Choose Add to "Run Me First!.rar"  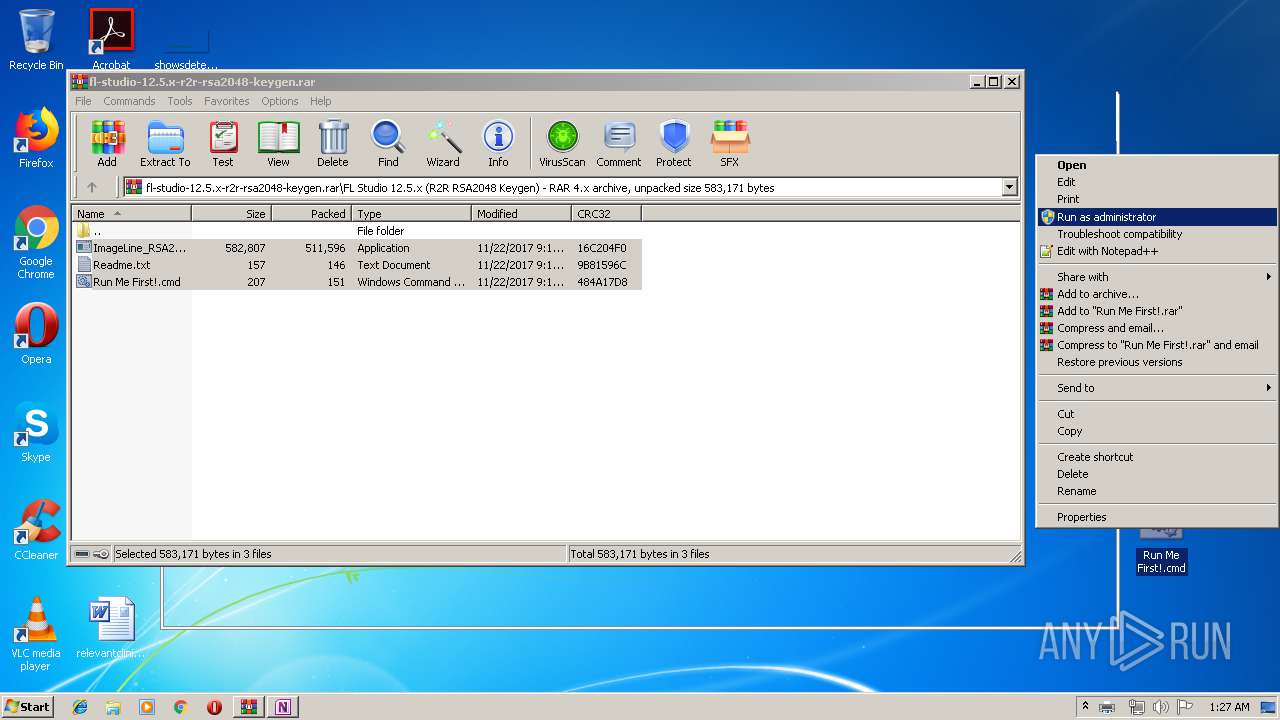1157,311
